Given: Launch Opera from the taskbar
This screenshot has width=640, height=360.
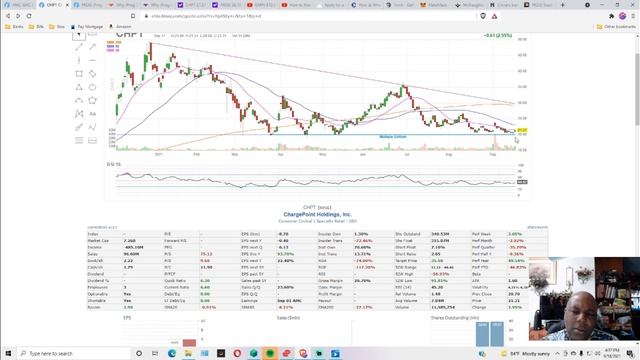Looking at the screenshot, I should 237,353.
